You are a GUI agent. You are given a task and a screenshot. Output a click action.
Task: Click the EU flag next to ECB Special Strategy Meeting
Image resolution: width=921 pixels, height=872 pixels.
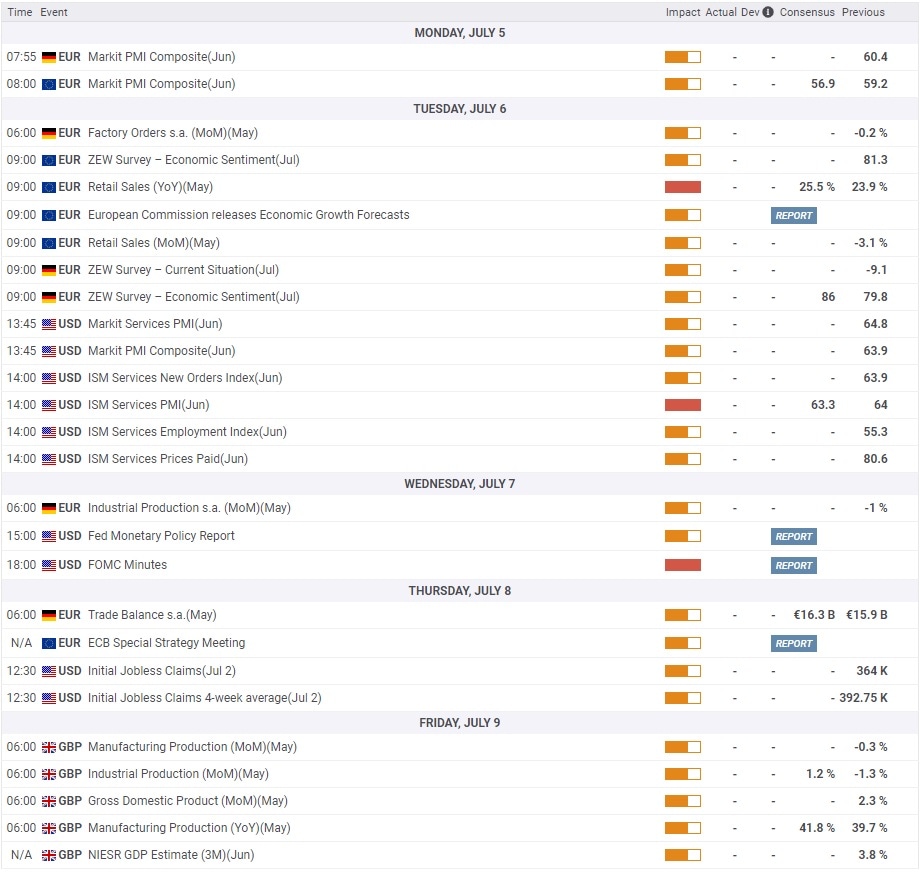coord(51,643)
